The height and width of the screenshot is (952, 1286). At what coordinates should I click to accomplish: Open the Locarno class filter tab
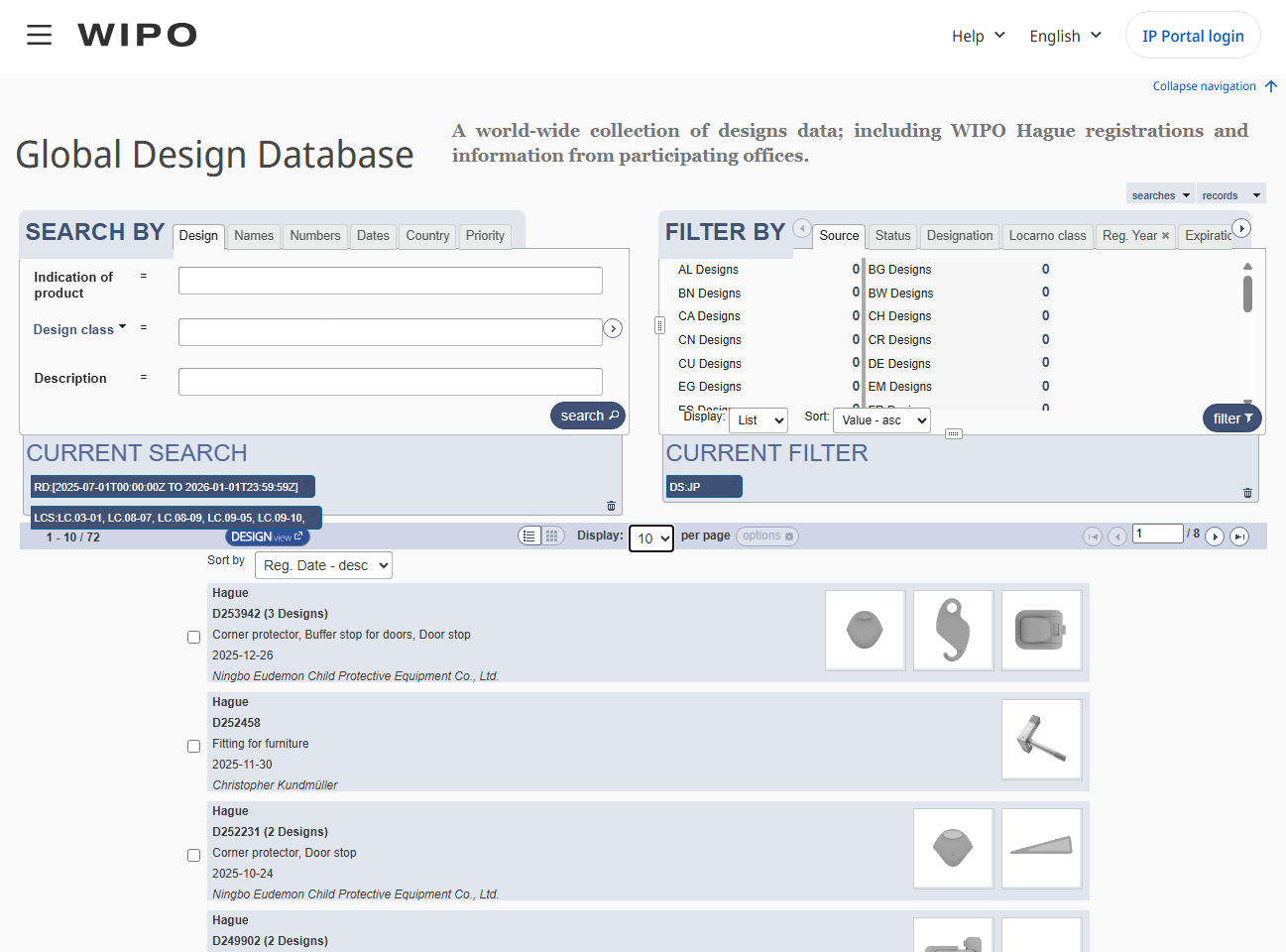click(x=1047, y=236)
